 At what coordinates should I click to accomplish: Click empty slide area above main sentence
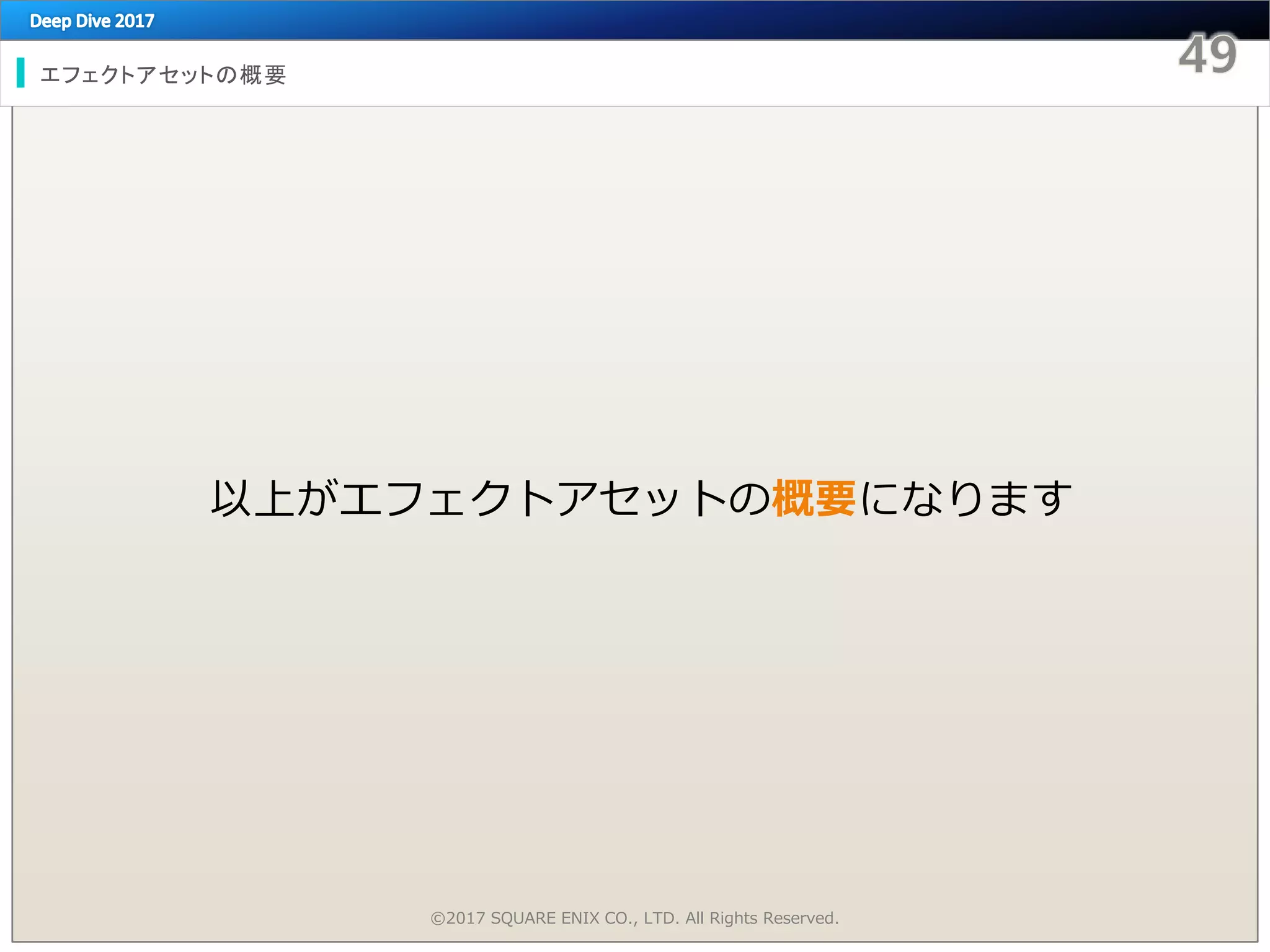coord(635,279)
